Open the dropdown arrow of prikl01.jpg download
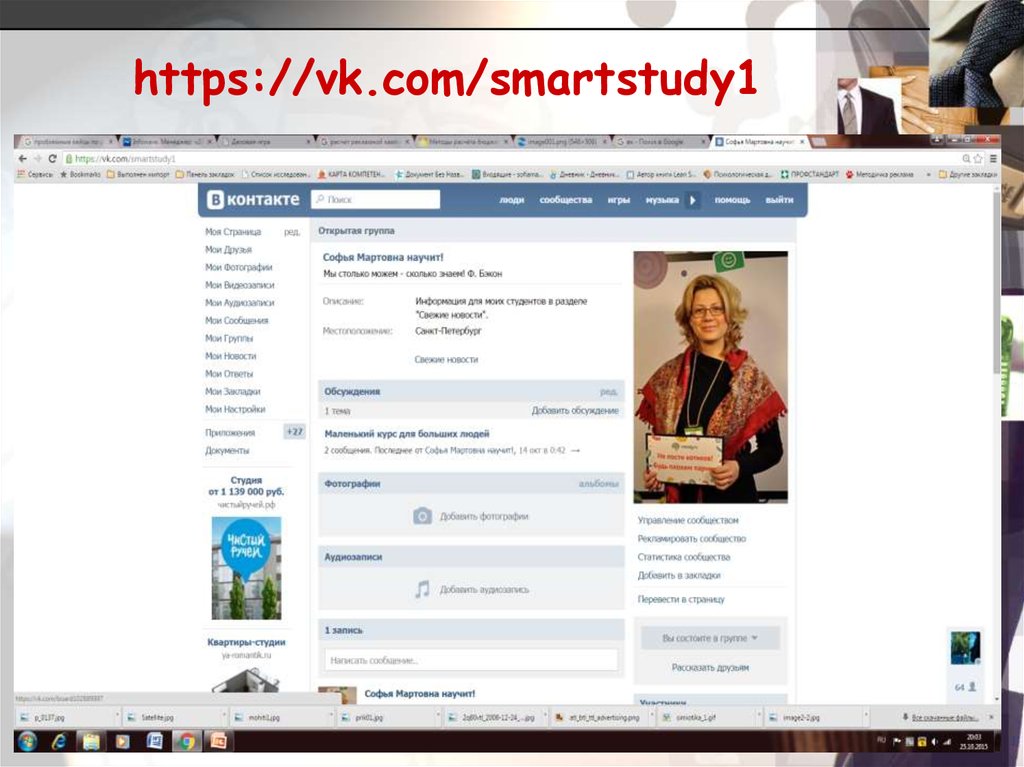The height and width of the screenshot is (767, 1024). pos(438,717)
